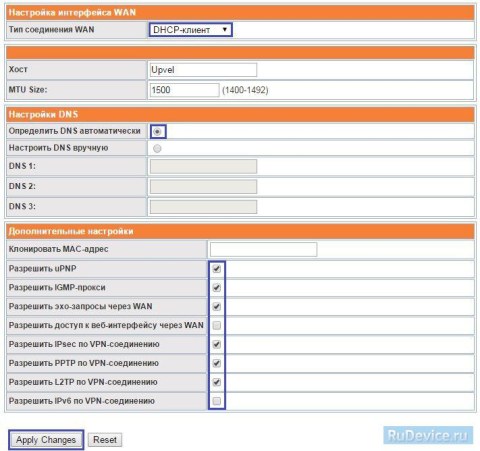Toggle L2TP over VPN checkbox

coord(217,382)
